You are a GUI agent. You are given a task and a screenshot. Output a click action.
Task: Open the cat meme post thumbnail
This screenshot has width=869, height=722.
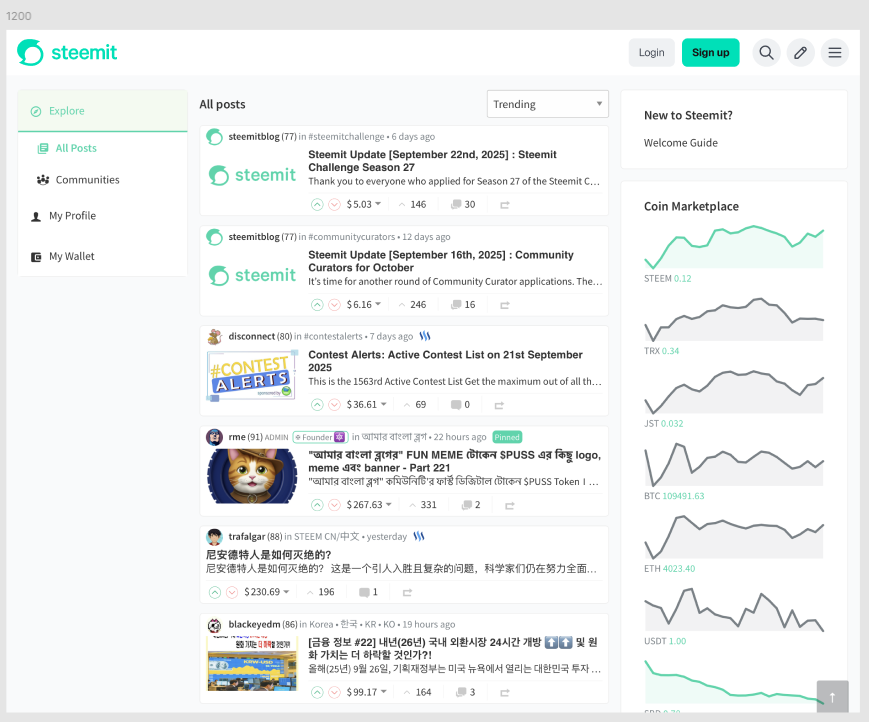point(252,476)
